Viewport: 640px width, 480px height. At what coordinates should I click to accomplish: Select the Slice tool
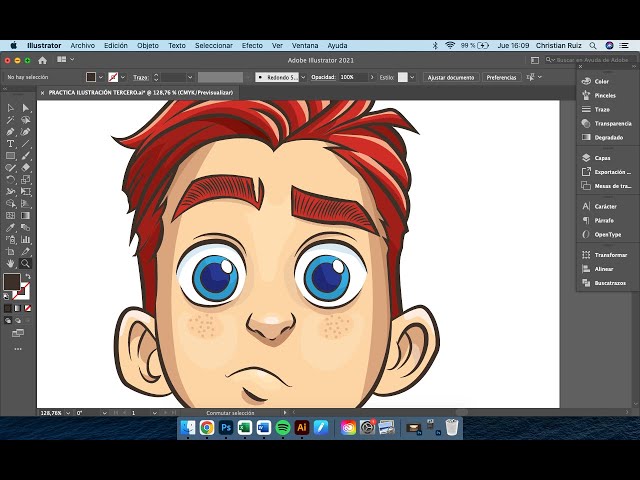(26, 251)
